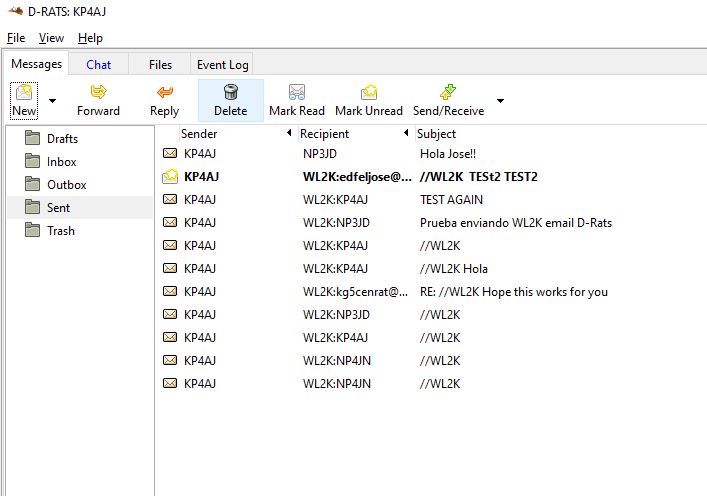Switch to the Chat tab
This screenshot has height=496, width=707.
click(x=98, y=64)
